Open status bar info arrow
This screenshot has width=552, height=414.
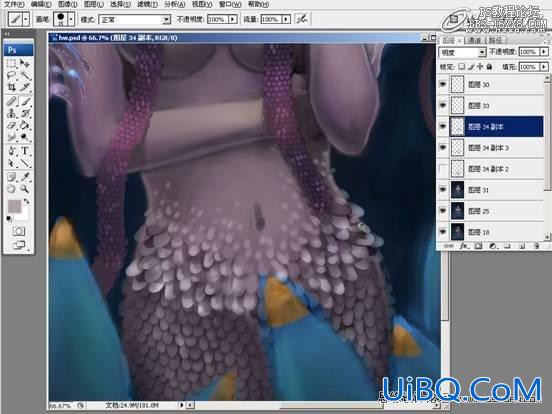(x=182, y=405)
